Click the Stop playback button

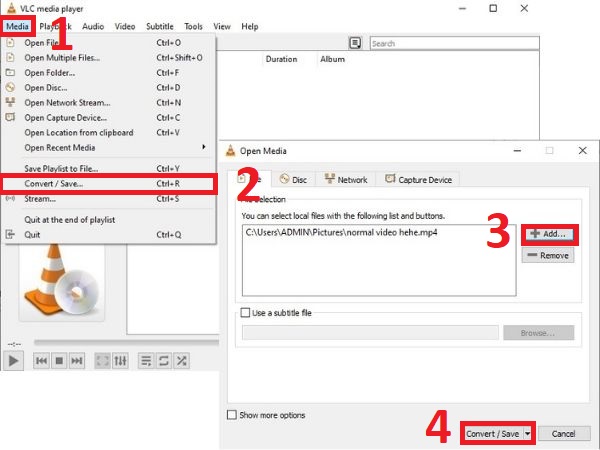59,360
